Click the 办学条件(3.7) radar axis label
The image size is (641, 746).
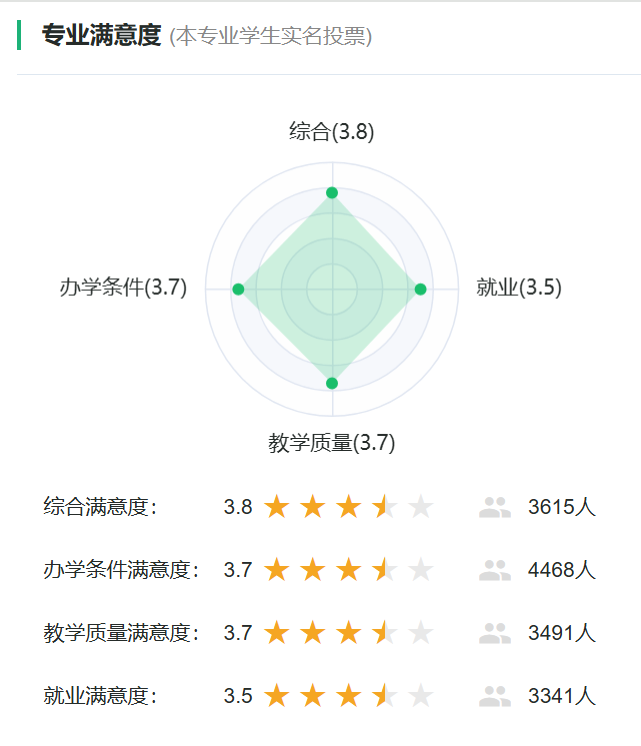coord(123,288)
